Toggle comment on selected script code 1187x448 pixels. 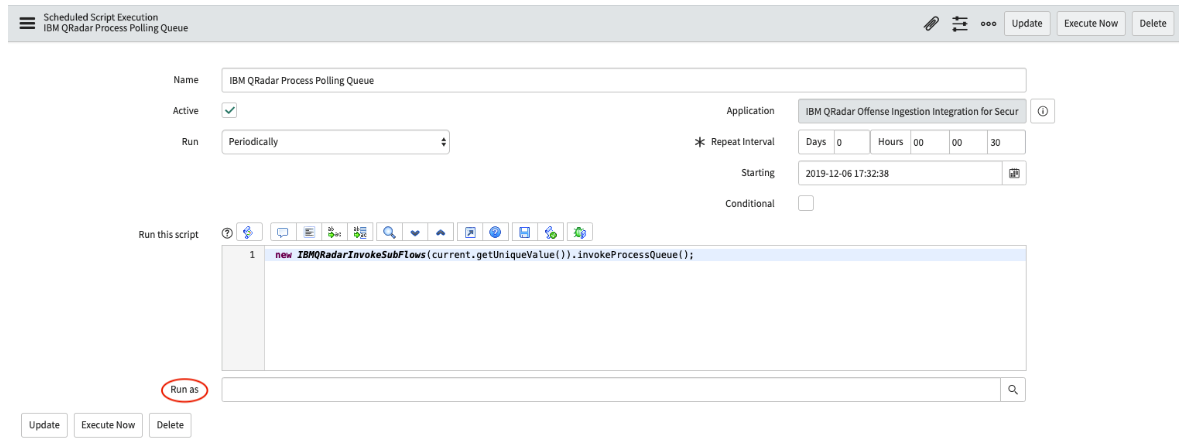282,232
